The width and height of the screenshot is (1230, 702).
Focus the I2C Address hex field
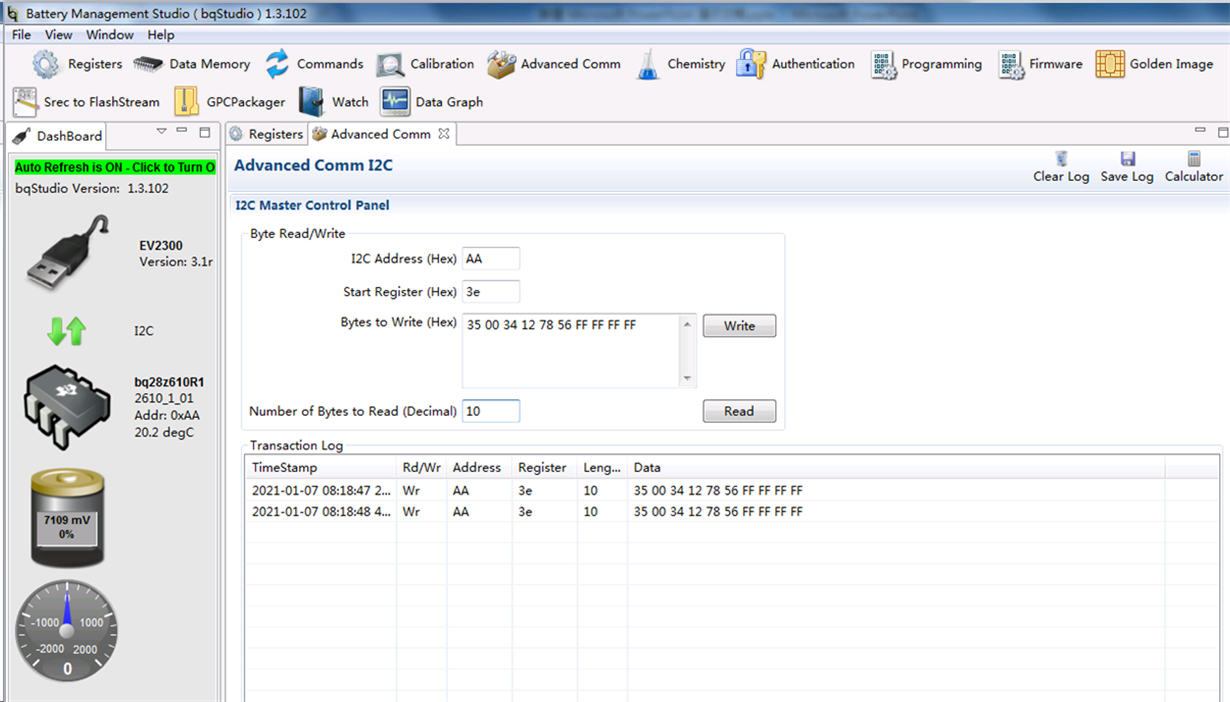pos(491,259)
